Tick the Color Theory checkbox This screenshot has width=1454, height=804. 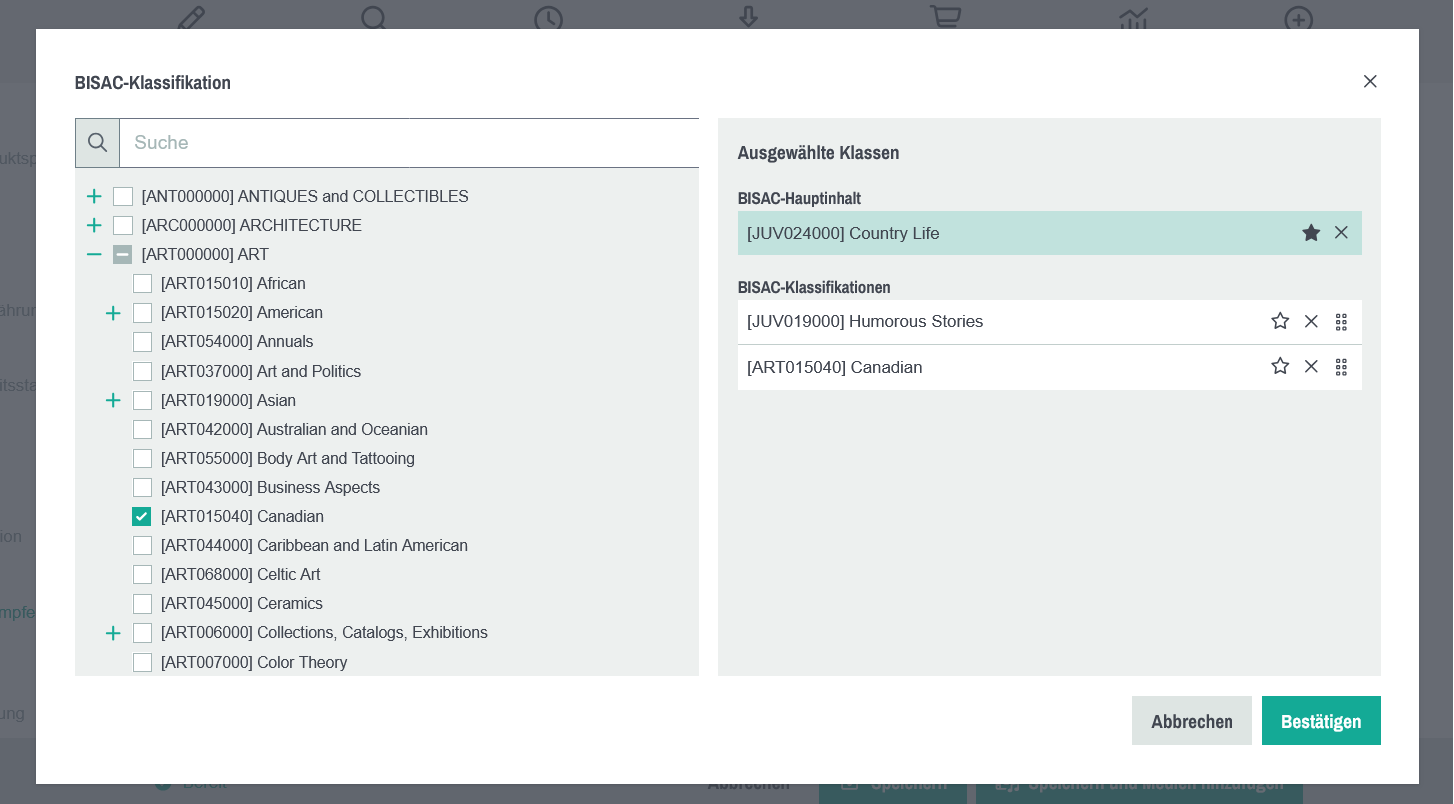[143, 663]
